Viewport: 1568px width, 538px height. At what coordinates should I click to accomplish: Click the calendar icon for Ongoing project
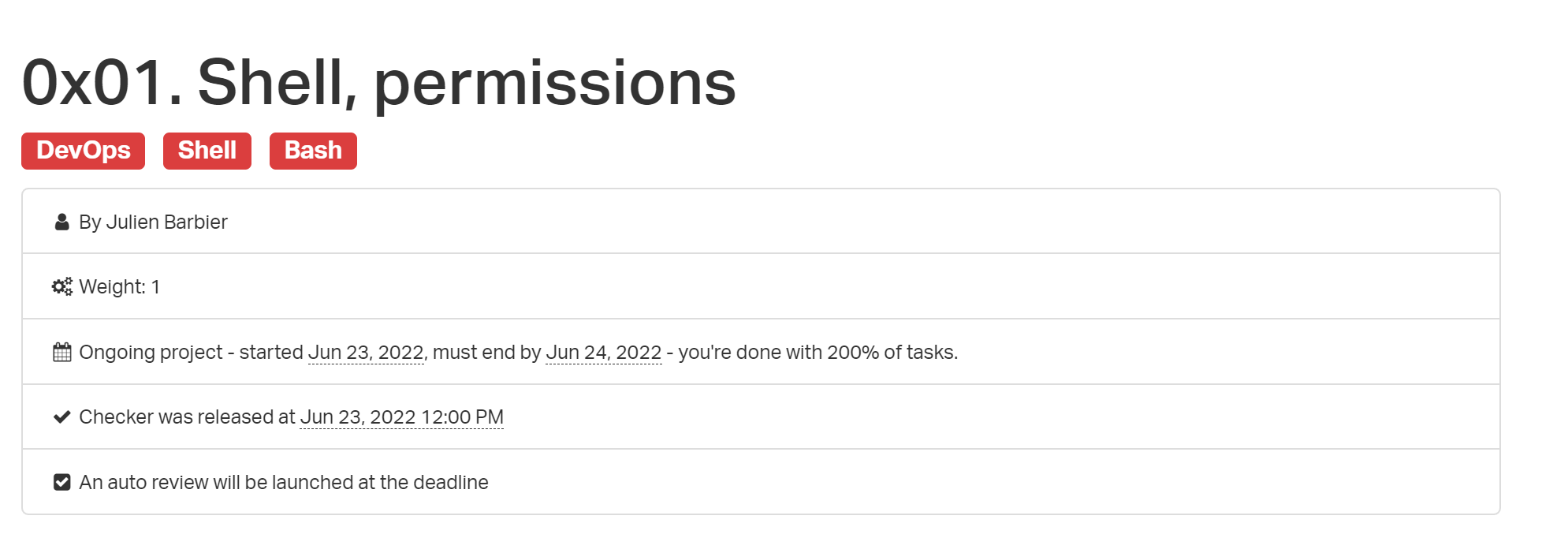62,352
